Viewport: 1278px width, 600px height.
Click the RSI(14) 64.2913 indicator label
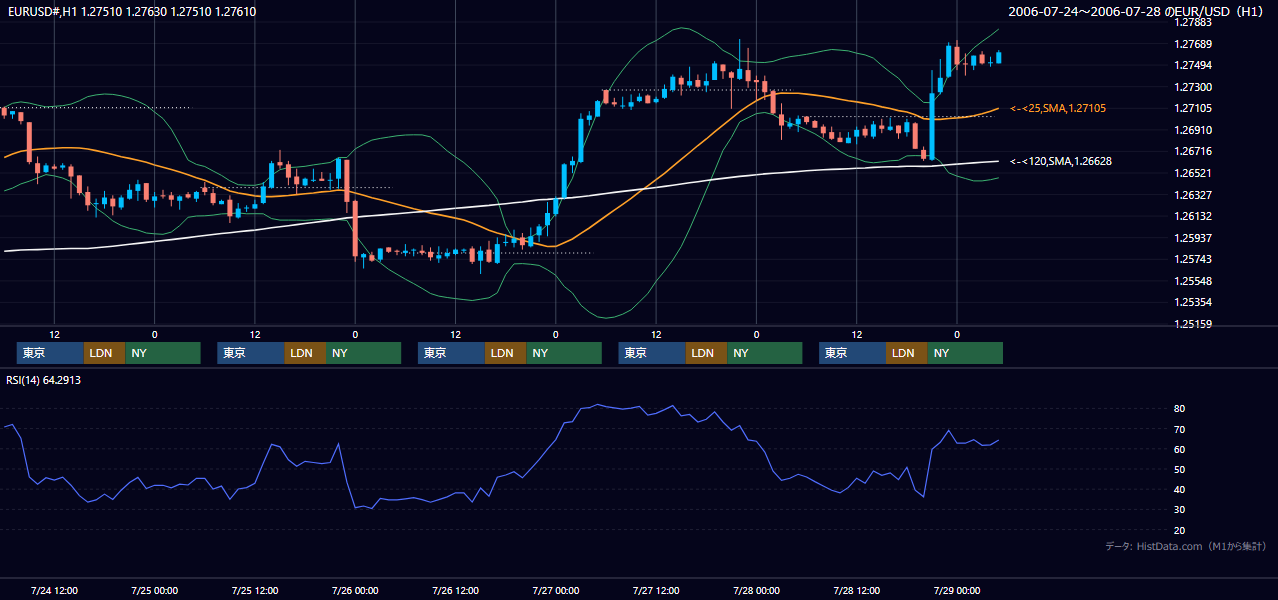pyautogui.click(x=44, y=380)
